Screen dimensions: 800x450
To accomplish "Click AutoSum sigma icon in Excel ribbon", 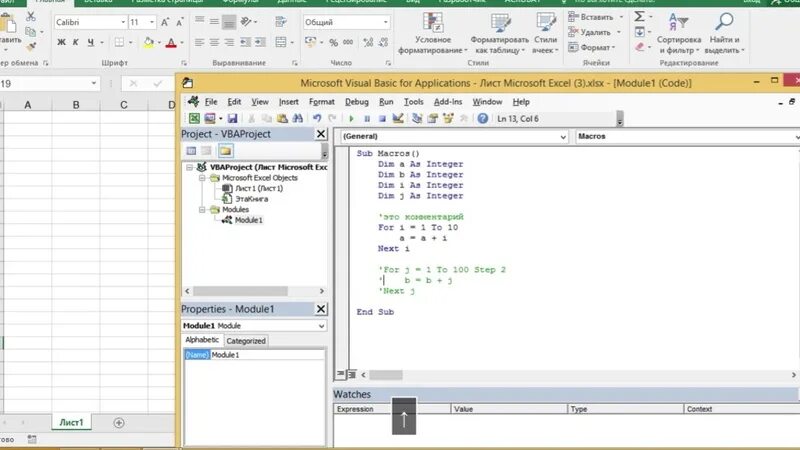I will tap(639, 16).
